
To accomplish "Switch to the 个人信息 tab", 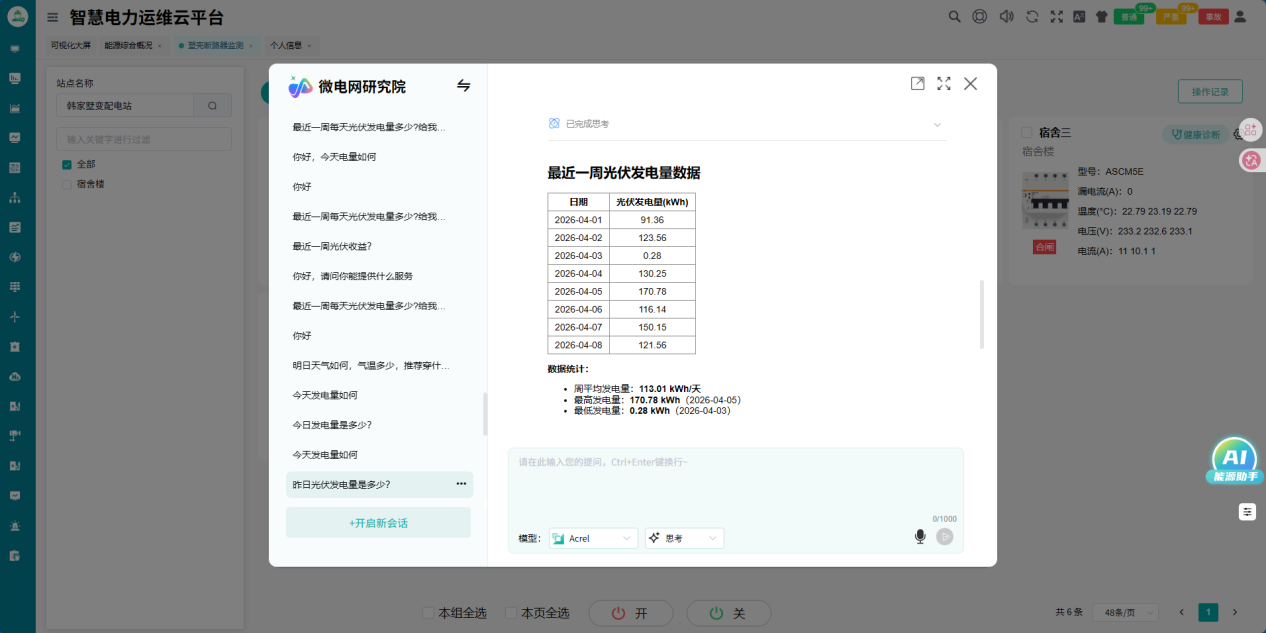I will click(286, 46).
